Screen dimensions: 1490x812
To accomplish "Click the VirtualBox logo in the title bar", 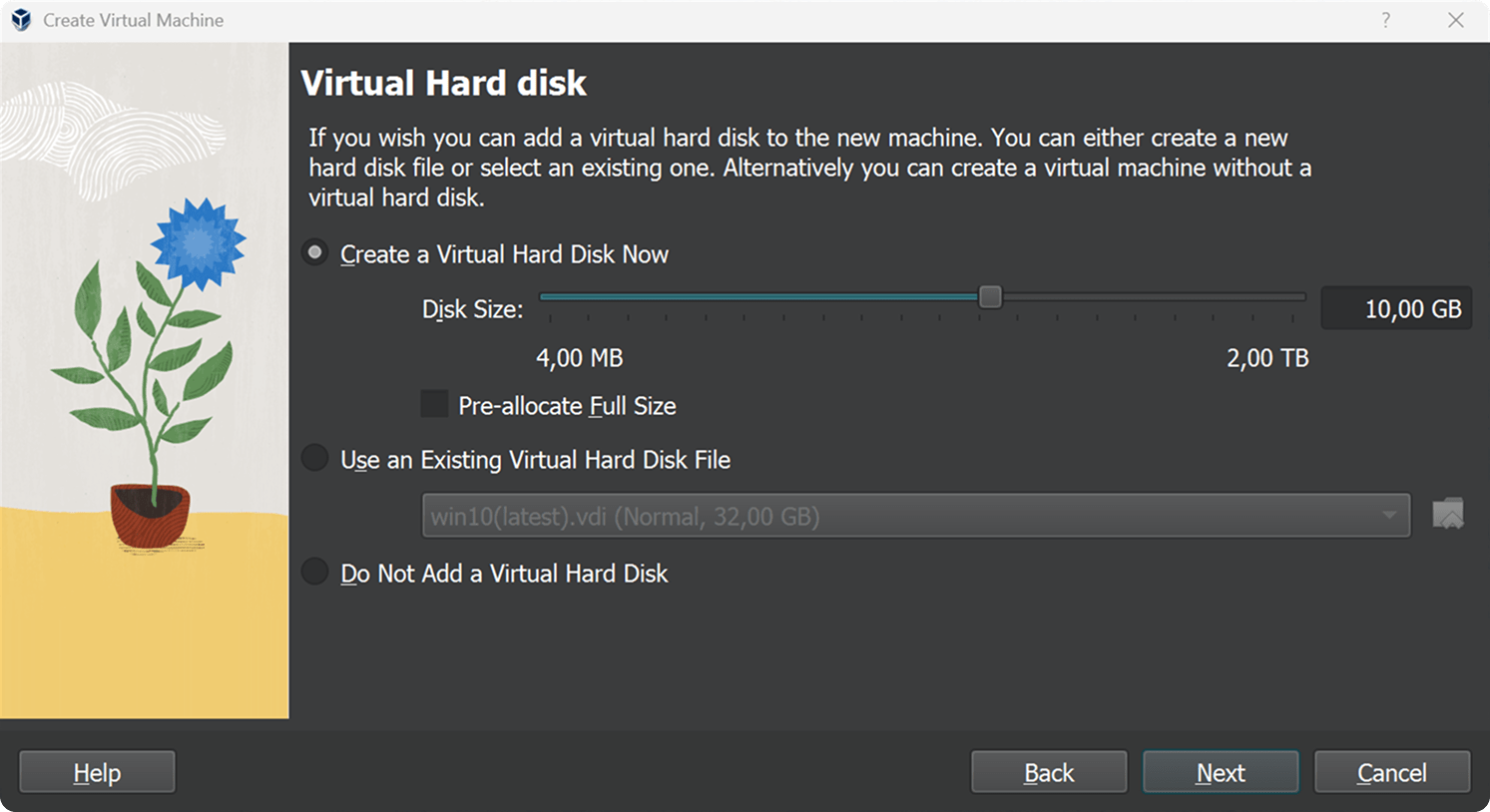I will tap(21, 20).
